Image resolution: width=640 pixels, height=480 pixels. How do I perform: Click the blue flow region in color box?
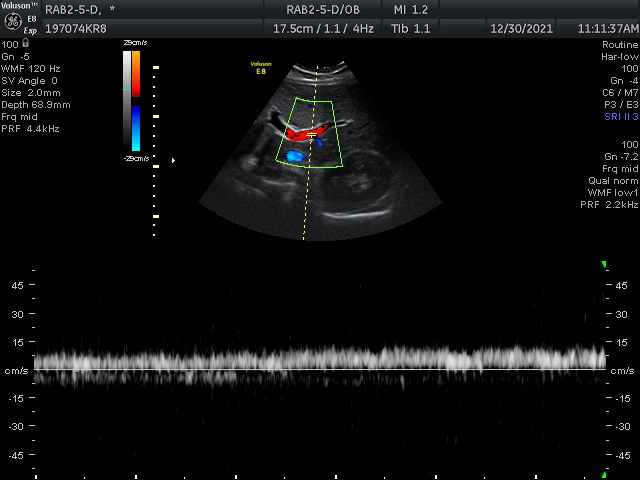pos(294,157)
